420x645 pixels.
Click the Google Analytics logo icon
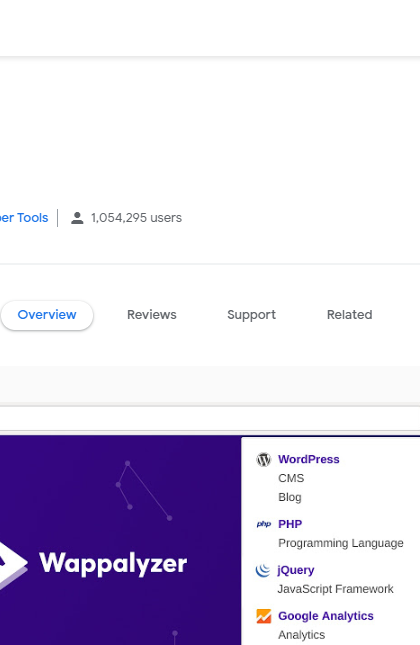264,616
